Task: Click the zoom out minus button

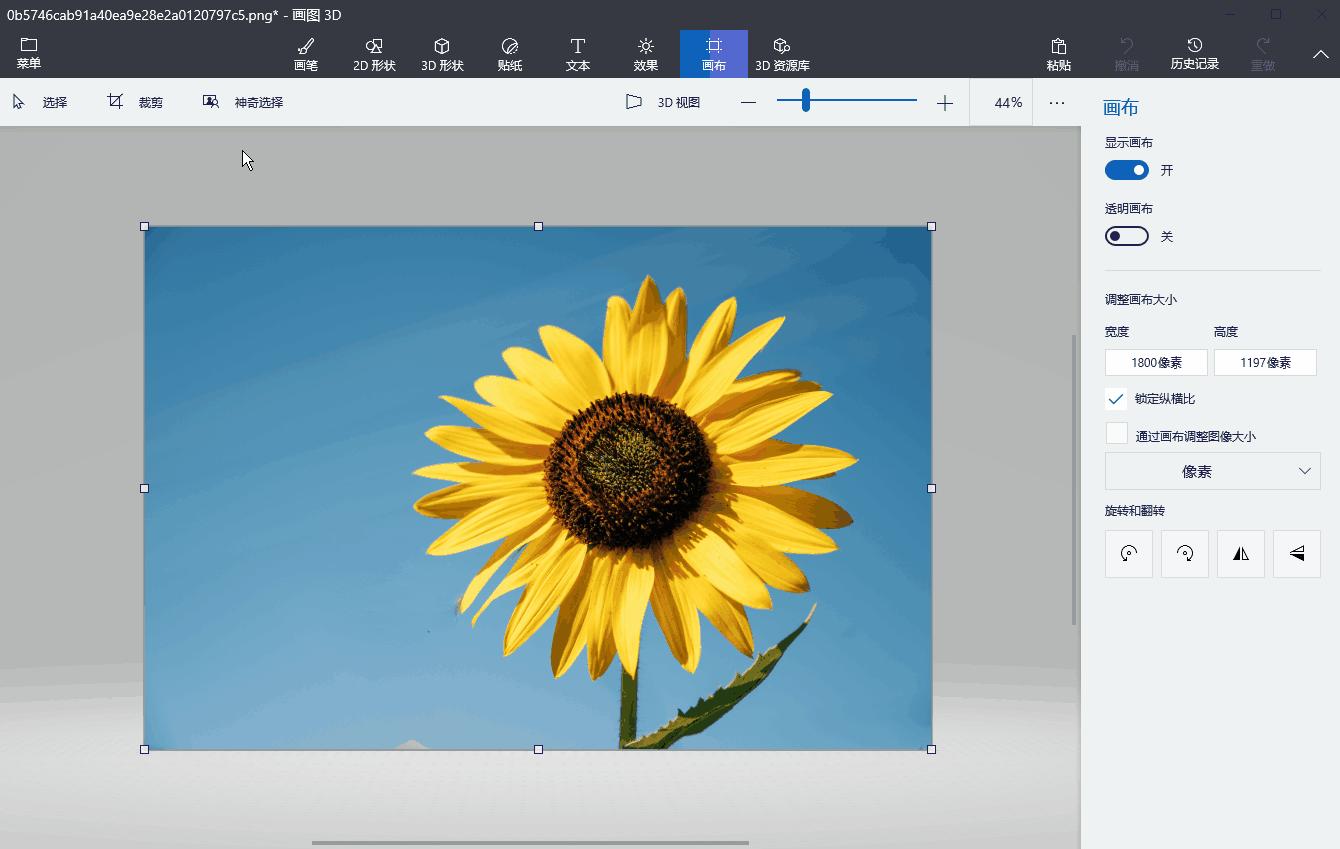Action: pos(748,103)
